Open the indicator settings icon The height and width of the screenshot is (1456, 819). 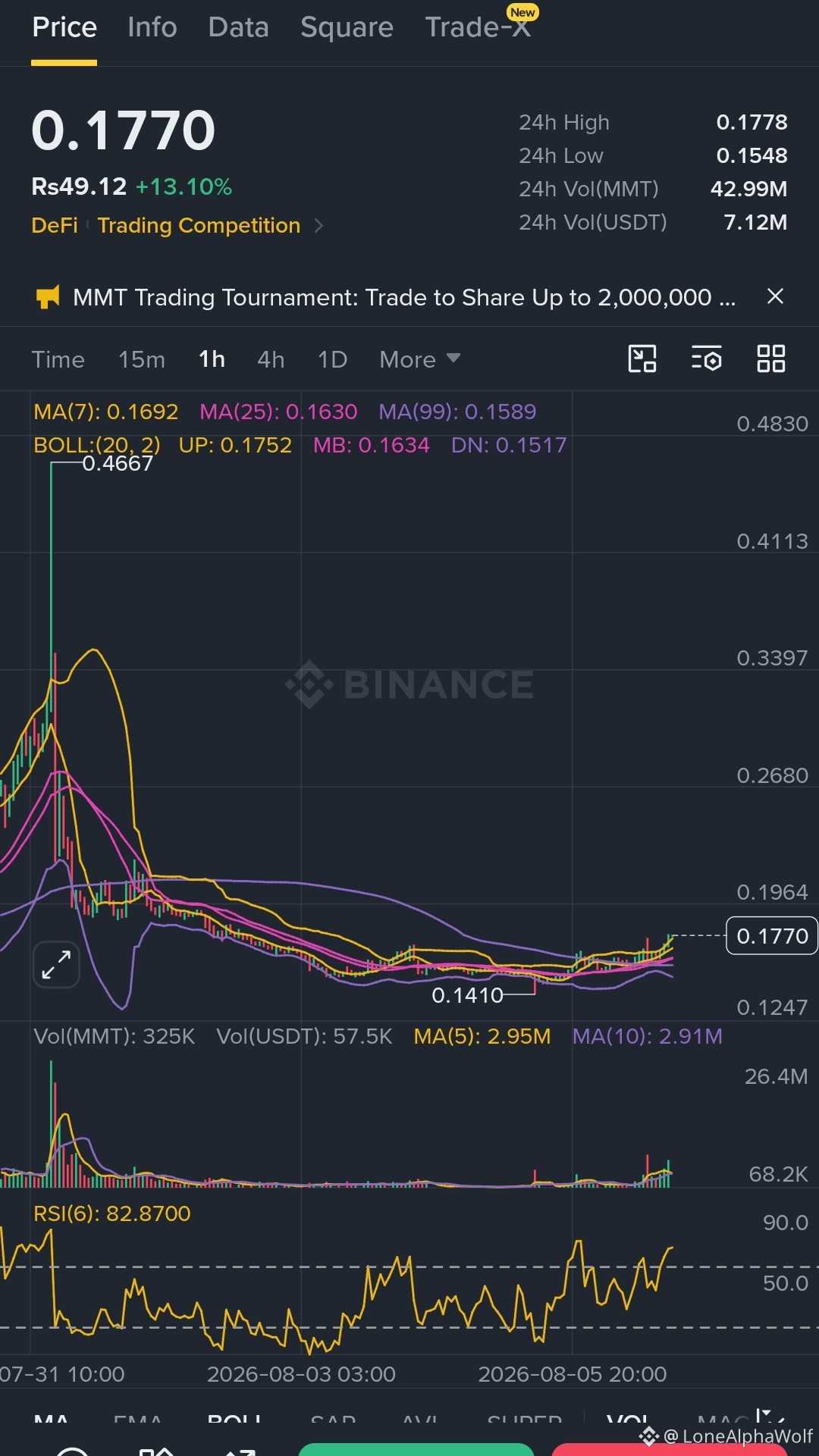click(706, 359)
